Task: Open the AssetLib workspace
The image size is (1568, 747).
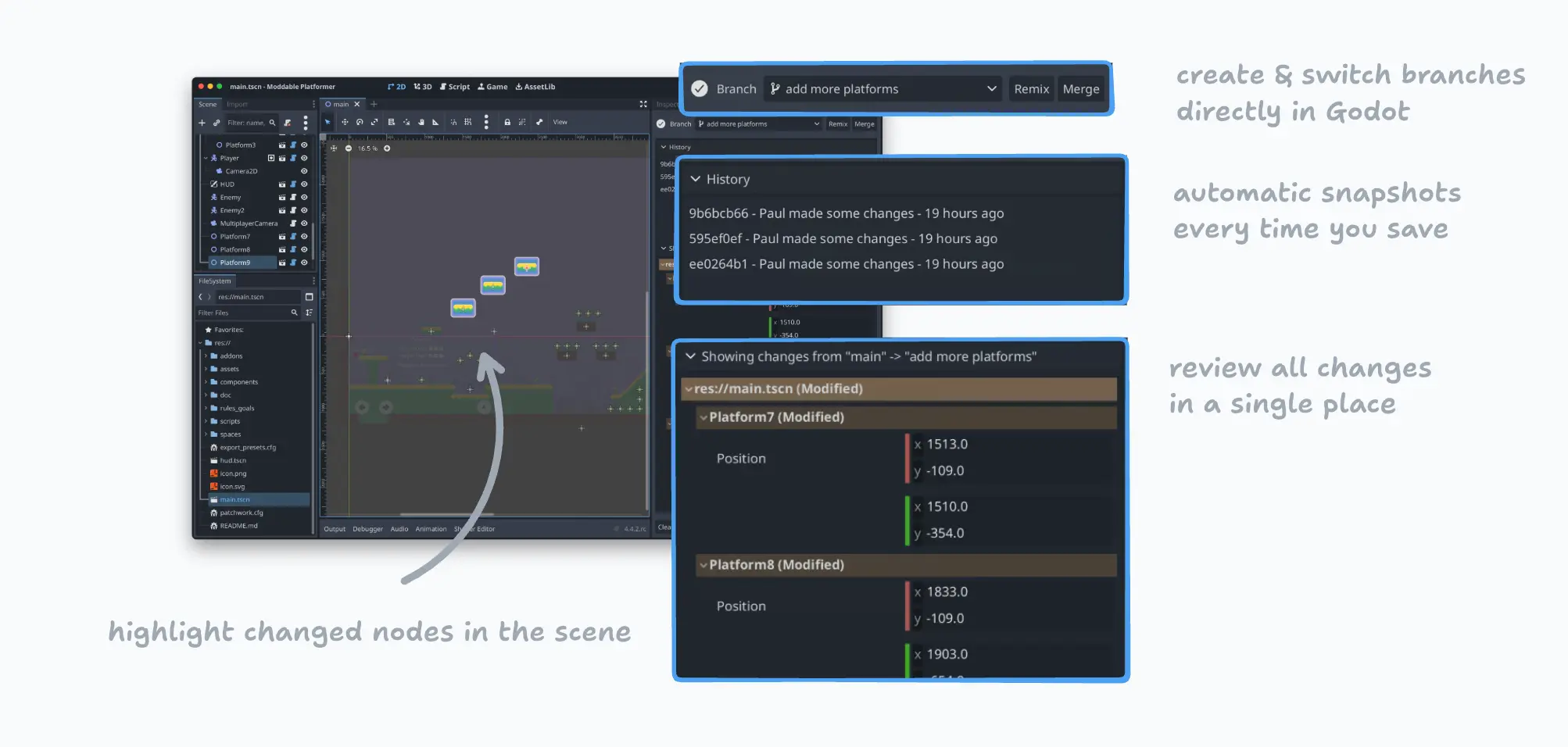Action: click(x=535, y=87)
